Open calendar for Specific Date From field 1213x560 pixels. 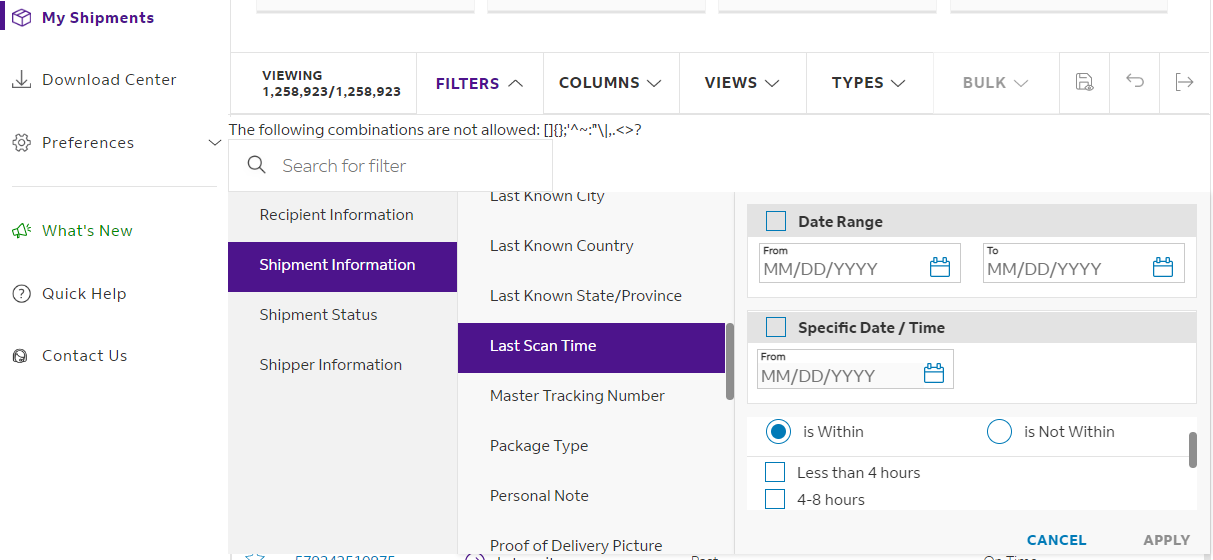(934, 374)
